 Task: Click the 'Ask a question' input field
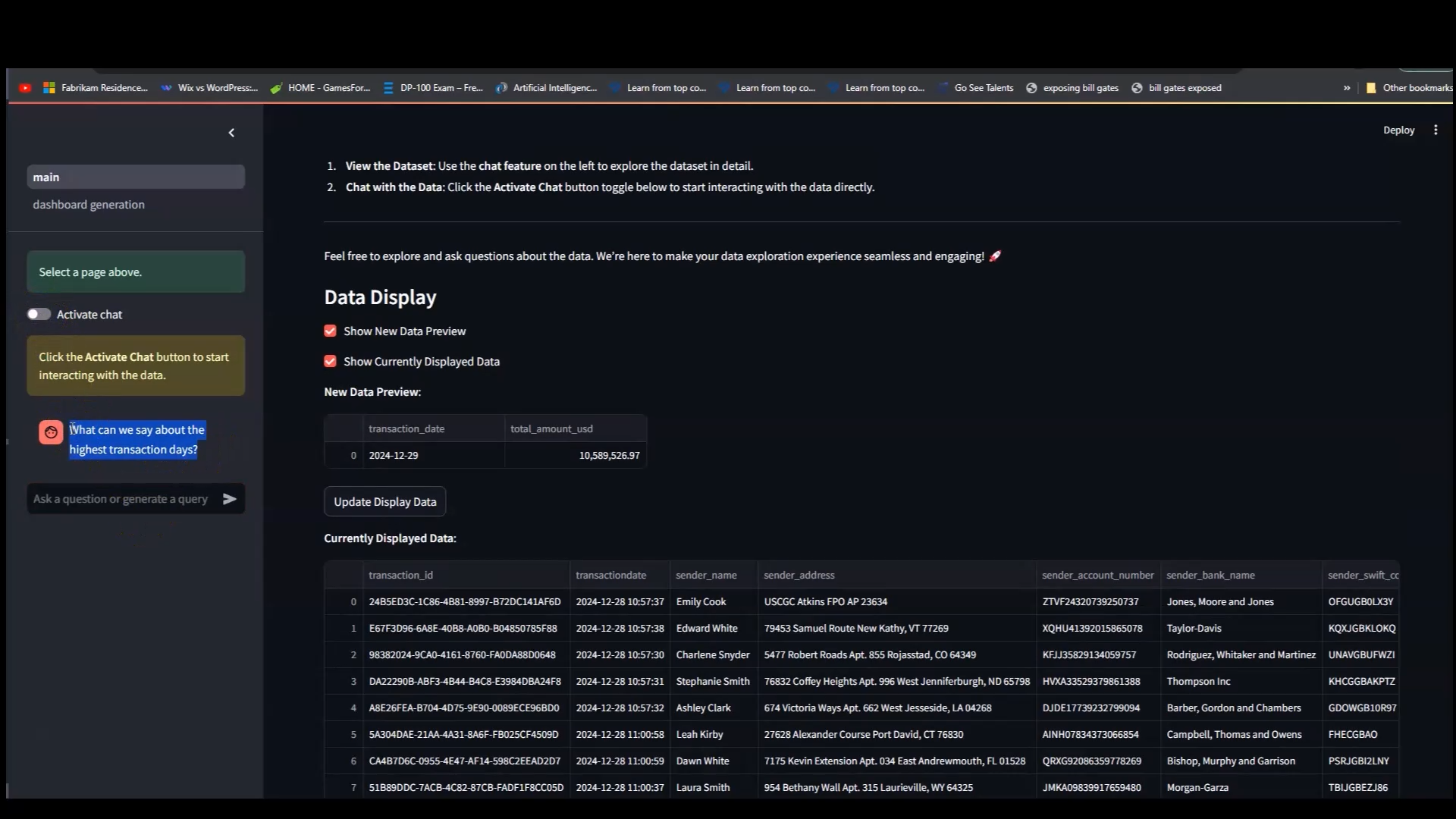click(x=121, y=499)
